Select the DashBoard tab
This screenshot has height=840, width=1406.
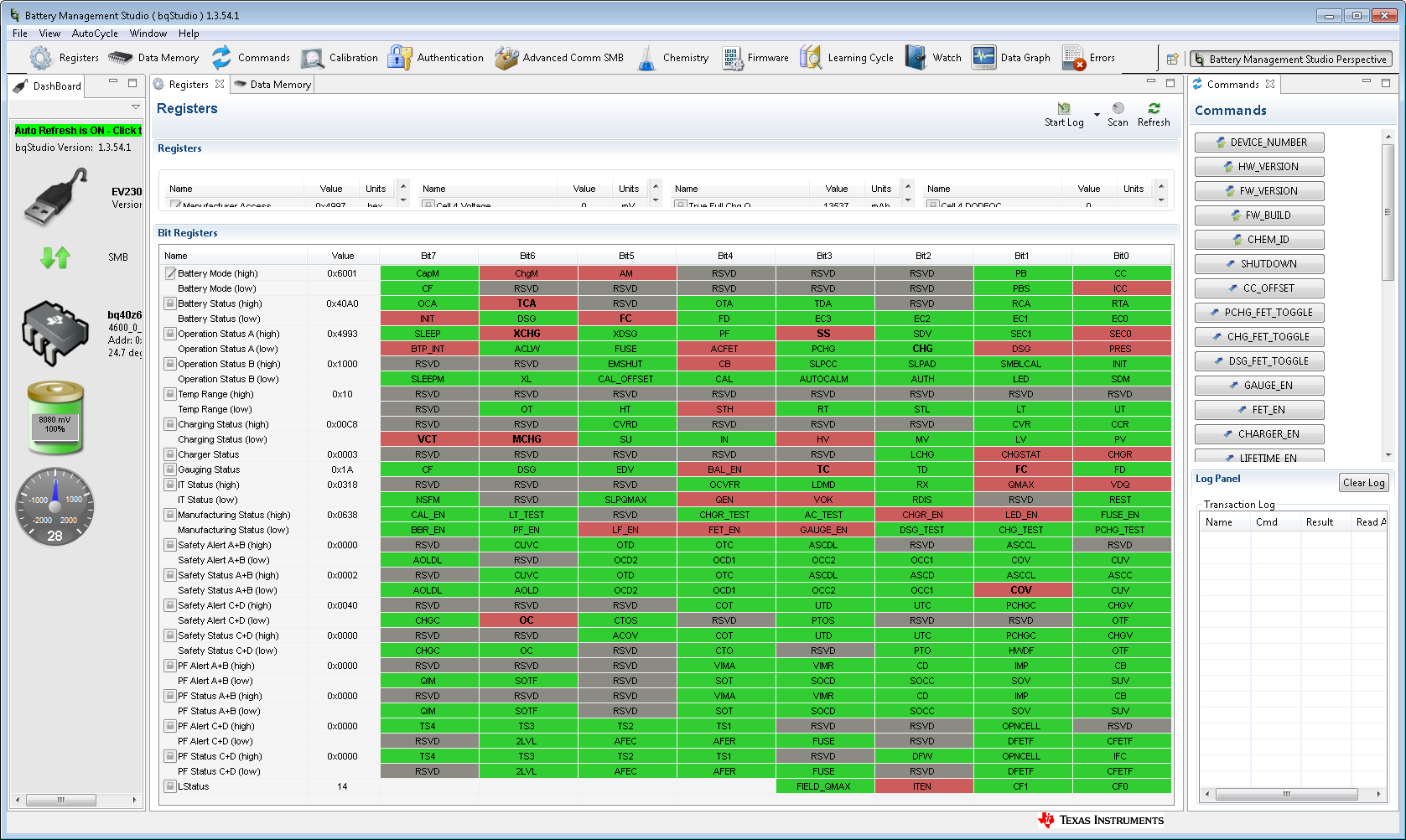tap(48, 86)
